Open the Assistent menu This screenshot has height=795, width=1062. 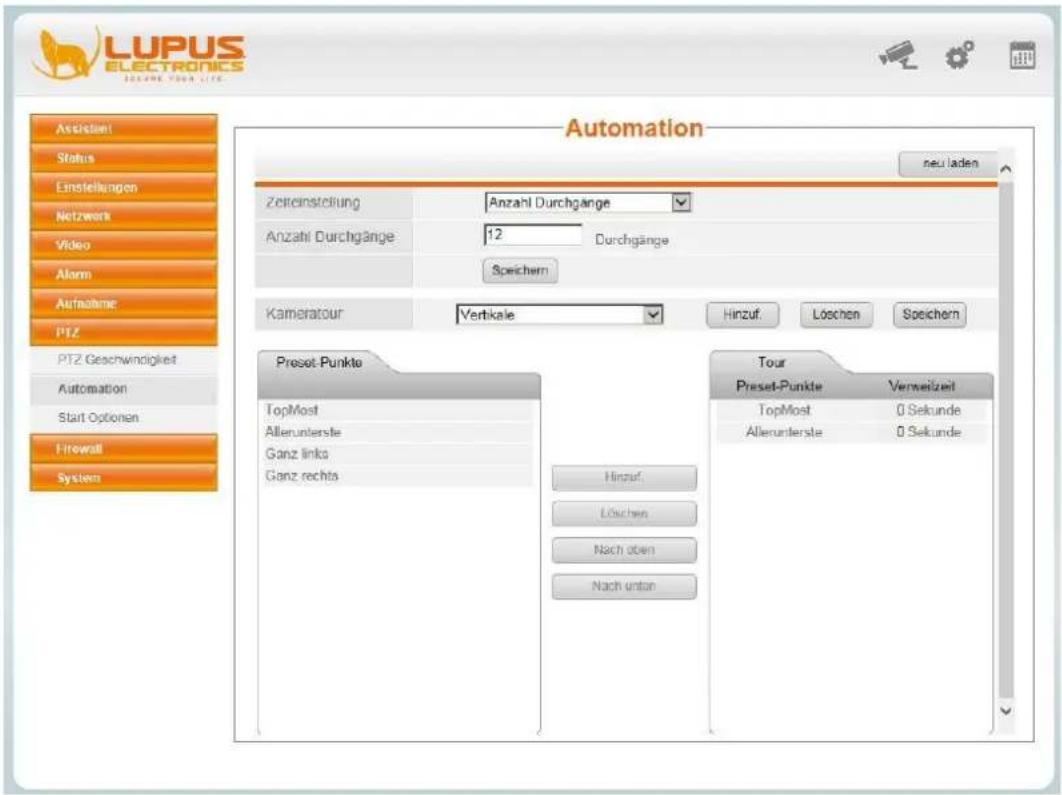coord(124,129)
